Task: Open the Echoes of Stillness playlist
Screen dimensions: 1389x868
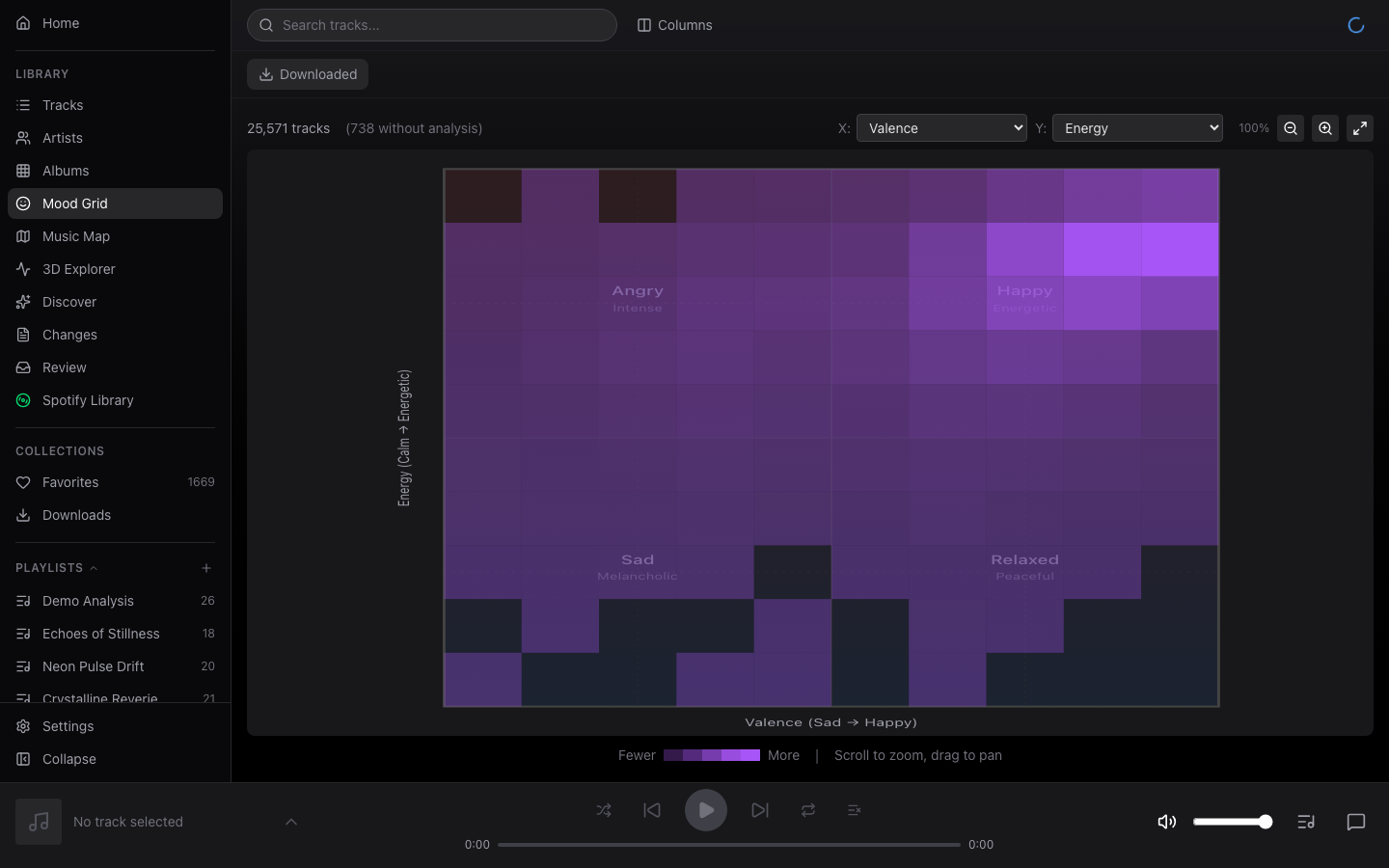Action: point(101,634)
